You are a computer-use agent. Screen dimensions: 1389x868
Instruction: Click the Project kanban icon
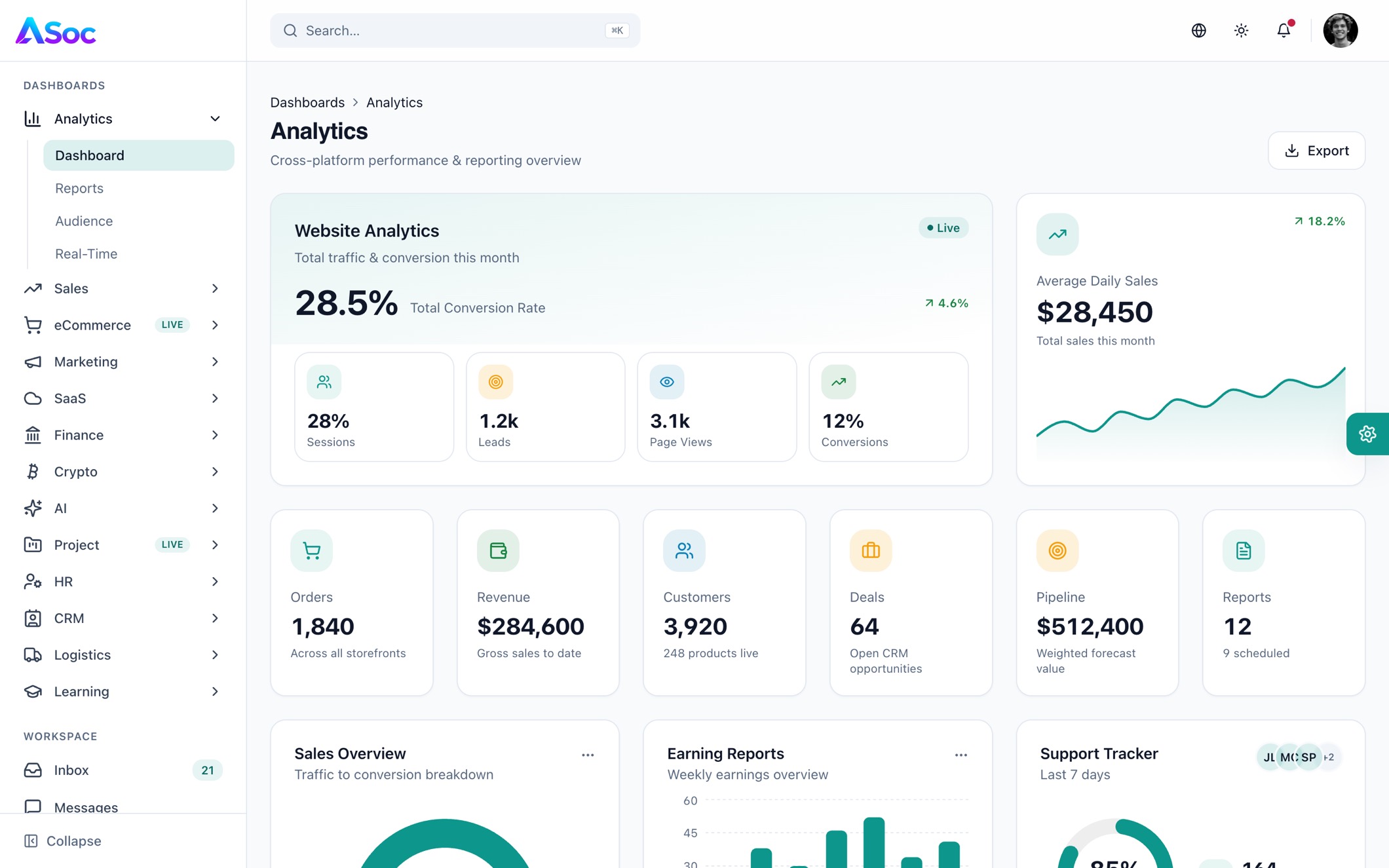click(33, 545)
